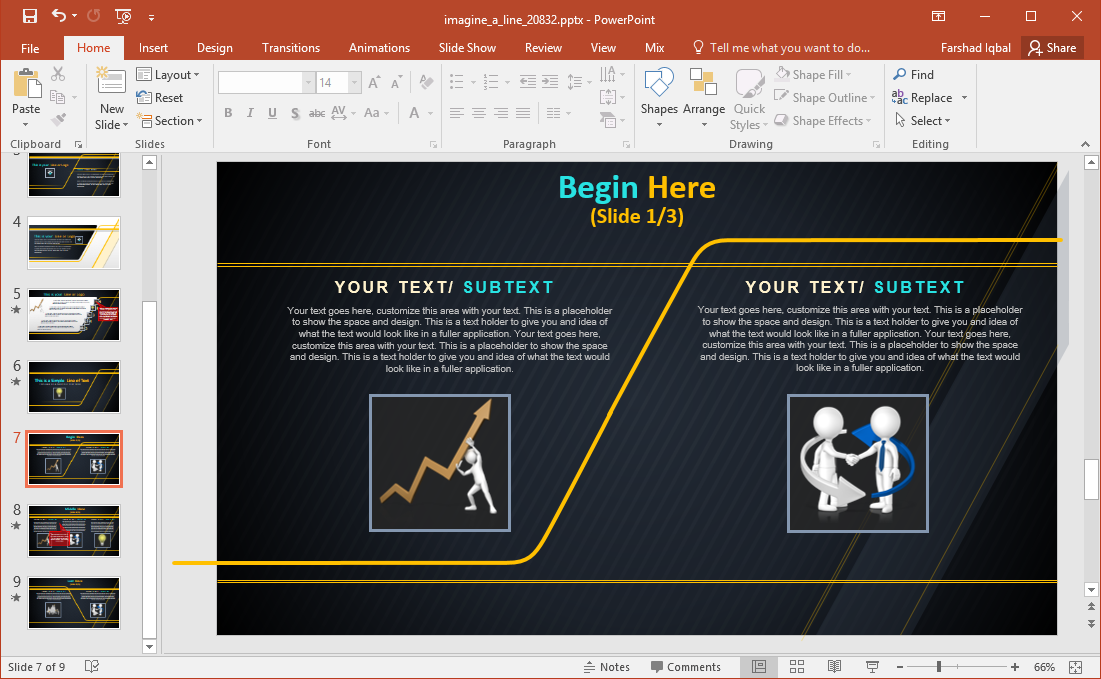Click the Reset button

tap(160, 97)
